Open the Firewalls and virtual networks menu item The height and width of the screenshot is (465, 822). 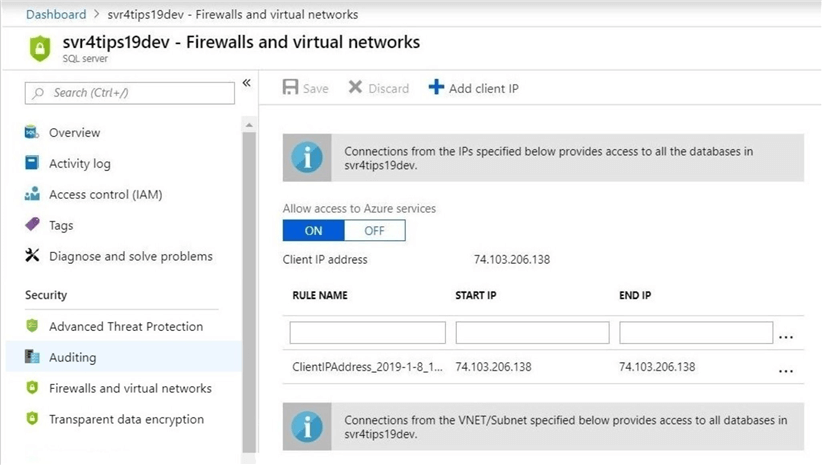coord(130,388)
